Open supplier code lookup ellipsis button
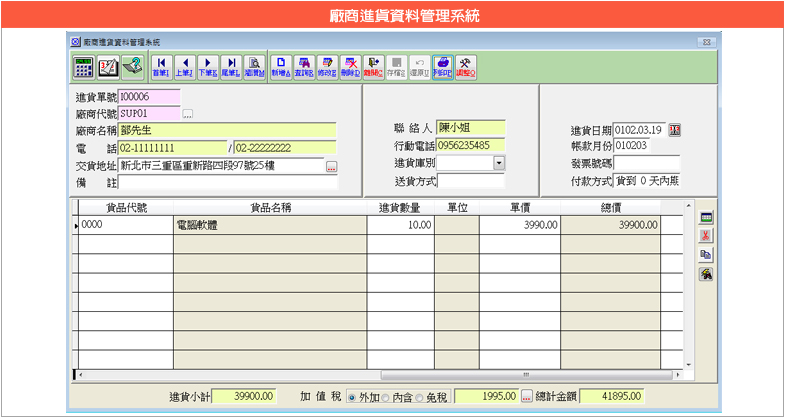786x420 pixels. (187, 113)
